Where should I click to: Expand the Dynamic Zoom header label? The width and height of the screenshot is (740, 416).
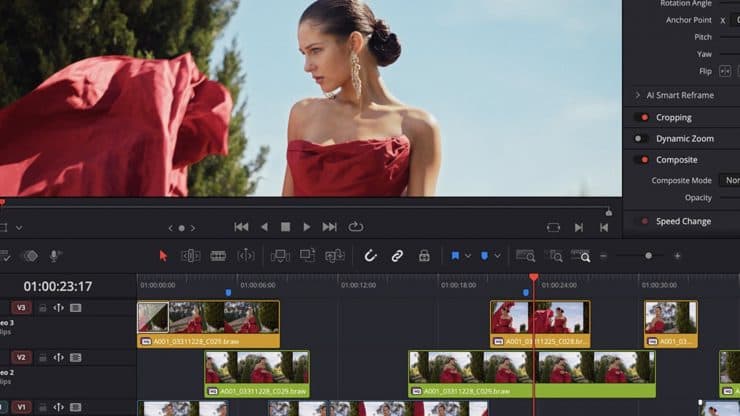pos(685,139)
